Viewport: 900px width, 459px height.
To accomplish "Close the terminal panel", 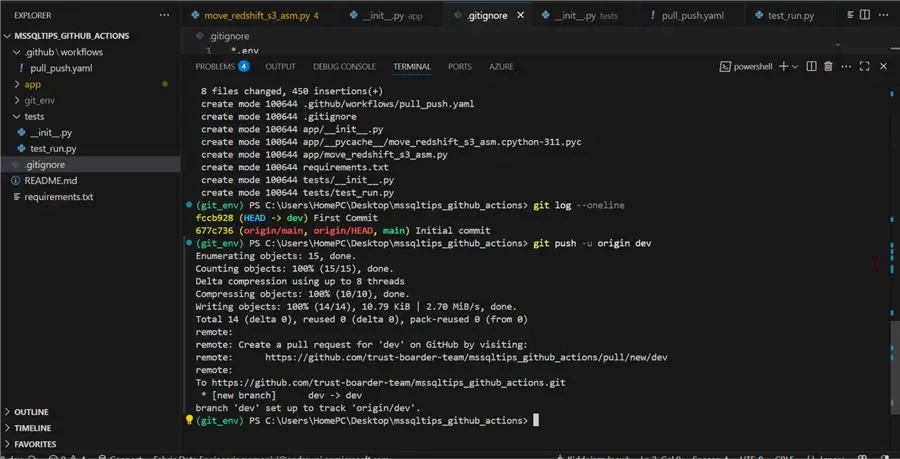I will pyautogui.click(x=883, y=67).
